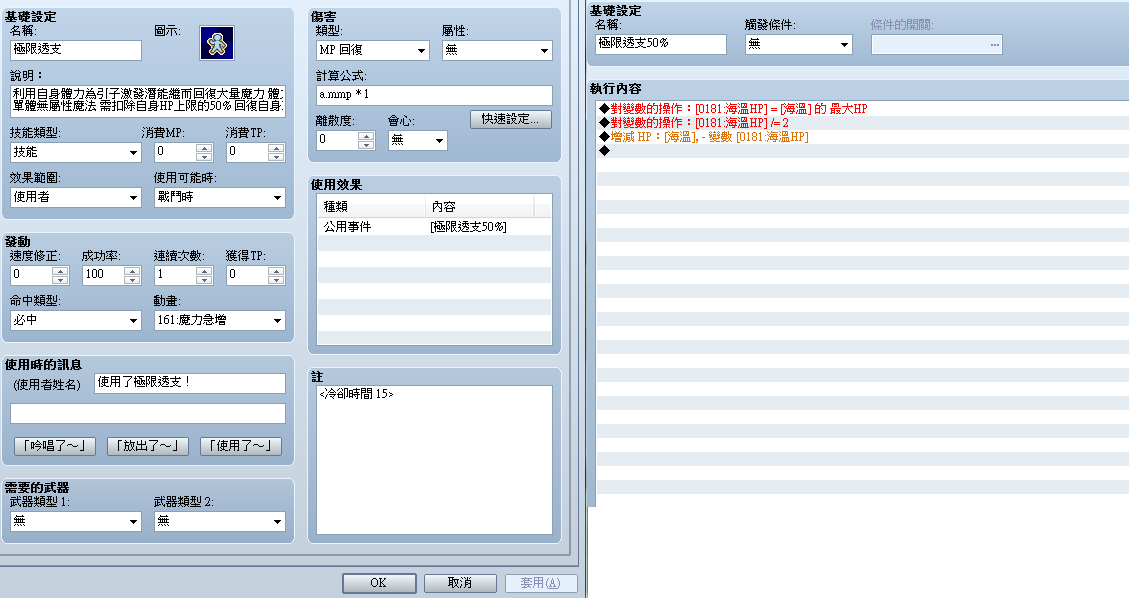This screenshot has height=599, width=1129.
Task: Click the 連續次數 spin box
Action: pos(184,275)
